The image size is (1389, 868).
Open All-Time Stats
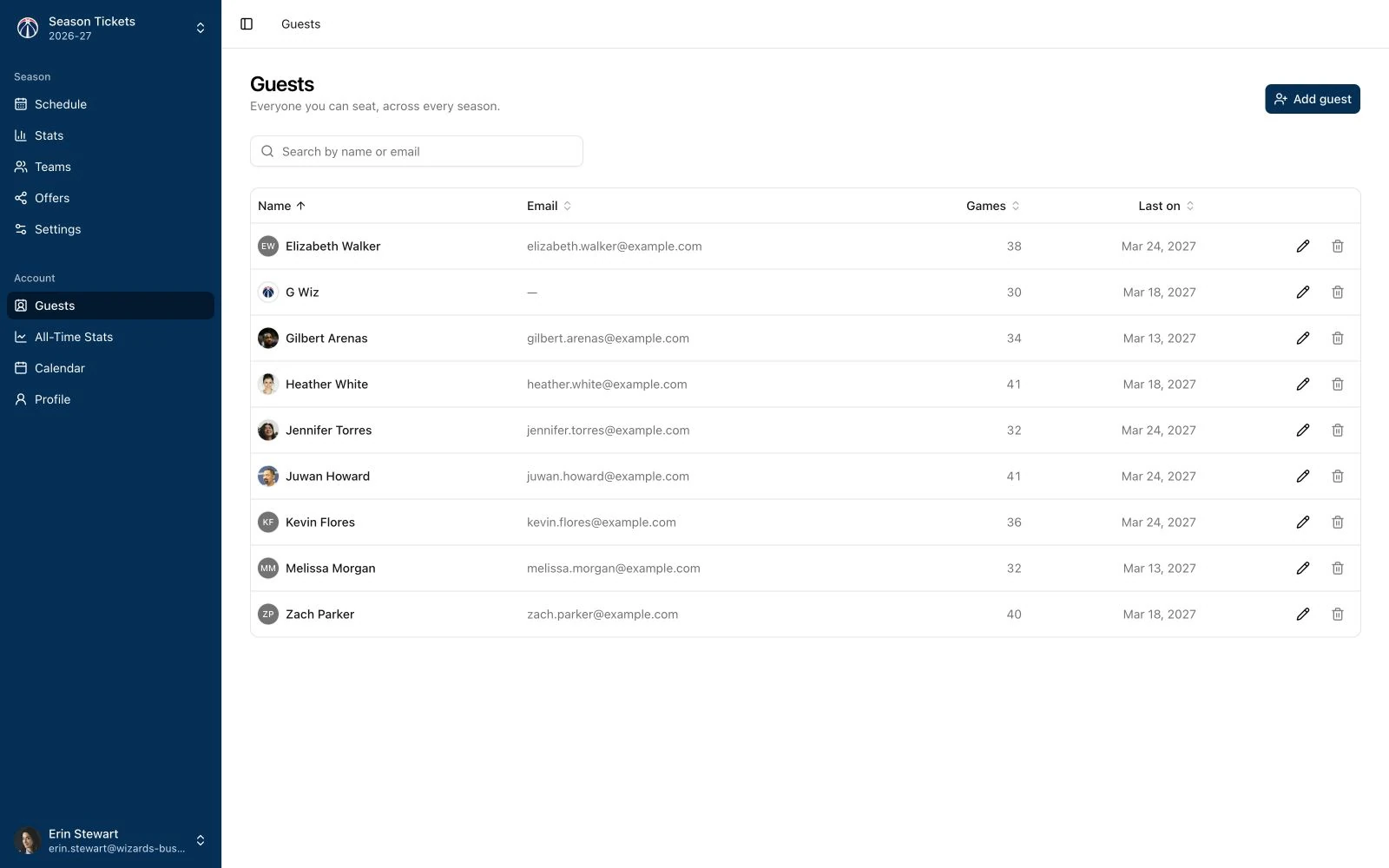(x=111, y=337)
